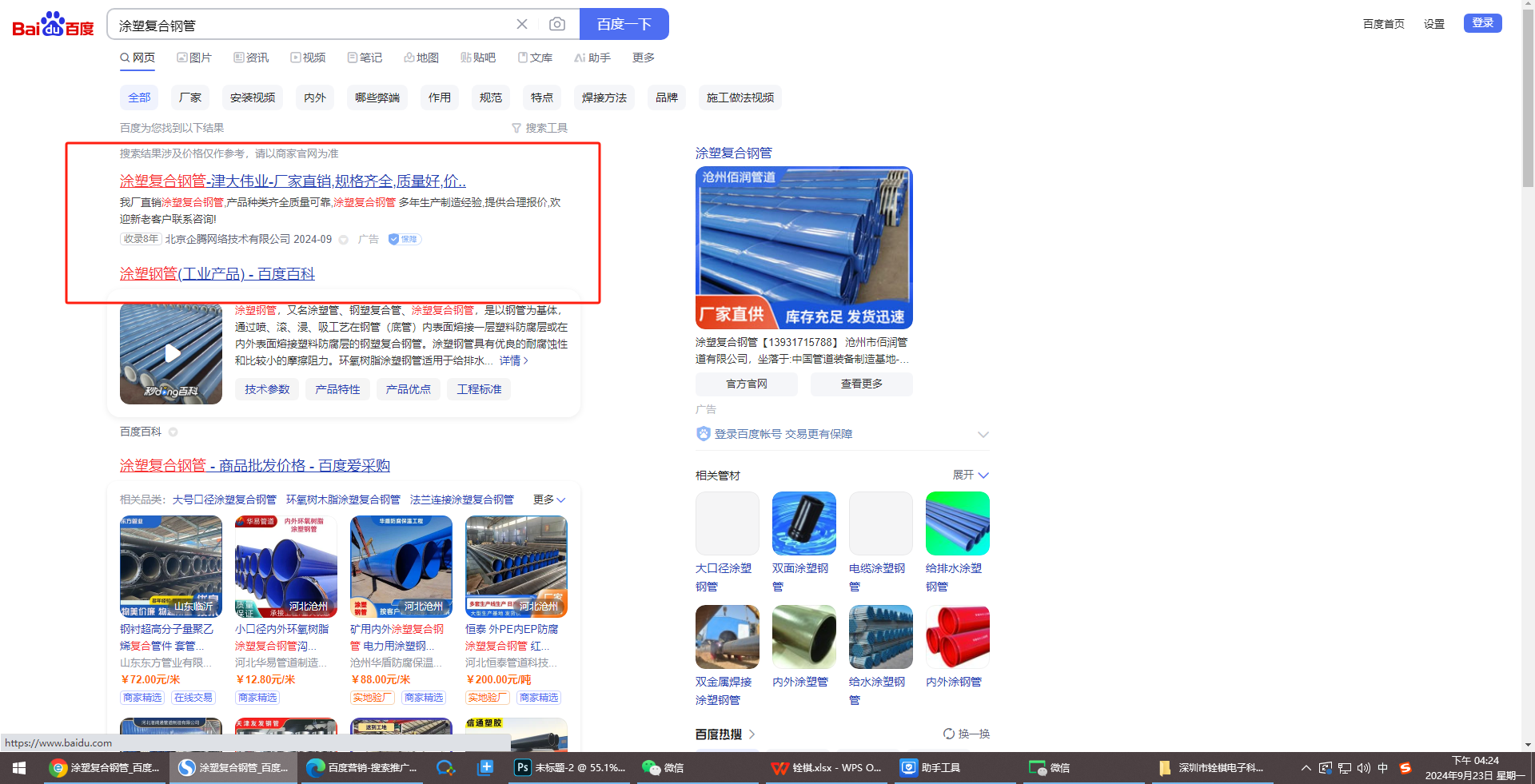The width and height of the screenshot is (1535, 784).
Task: Focus the search input field
Action: [x=312, y=25]
